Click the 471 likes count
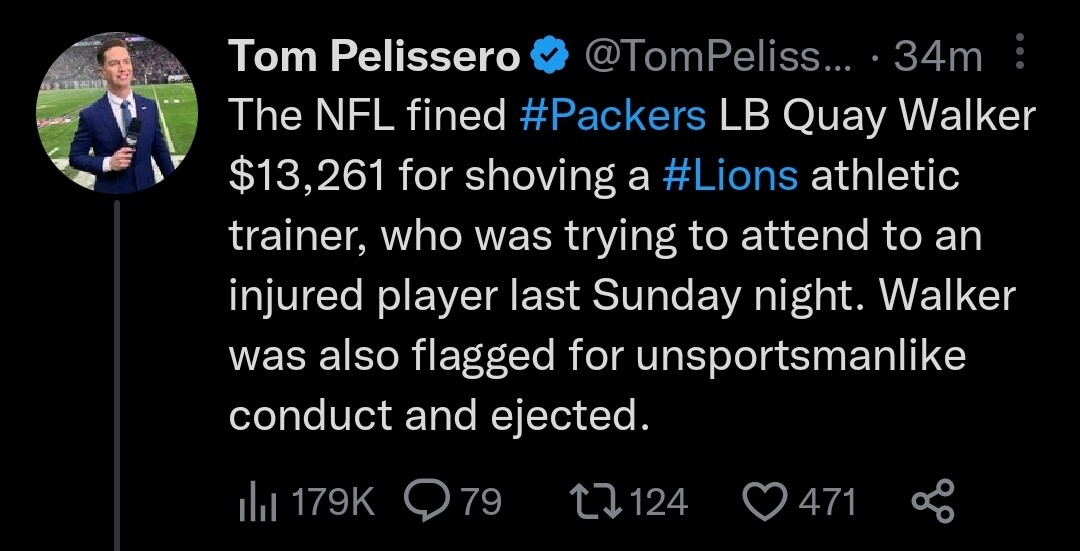The width and height of the screenshot is (1080, 551). tap(826, 500)
